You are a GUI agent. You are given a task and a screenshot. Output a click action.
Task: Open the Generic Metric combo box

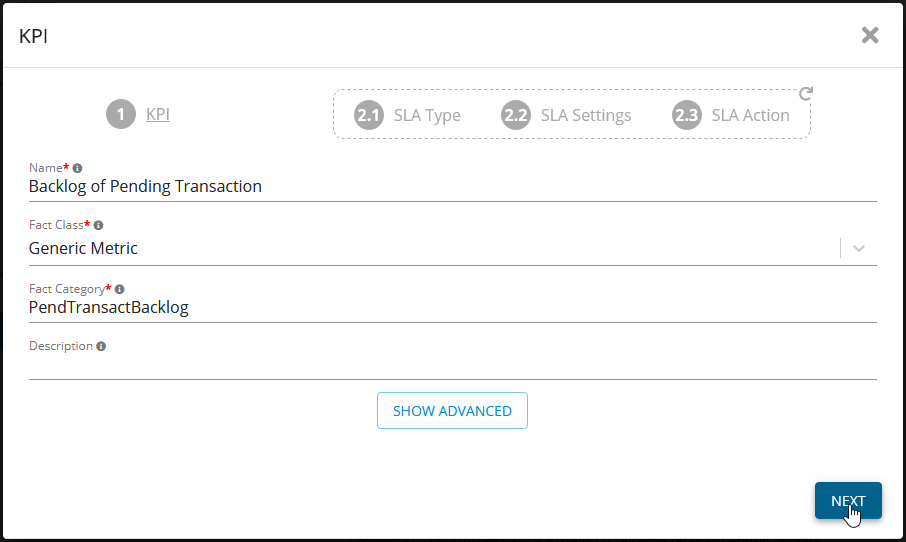[430, 249]
